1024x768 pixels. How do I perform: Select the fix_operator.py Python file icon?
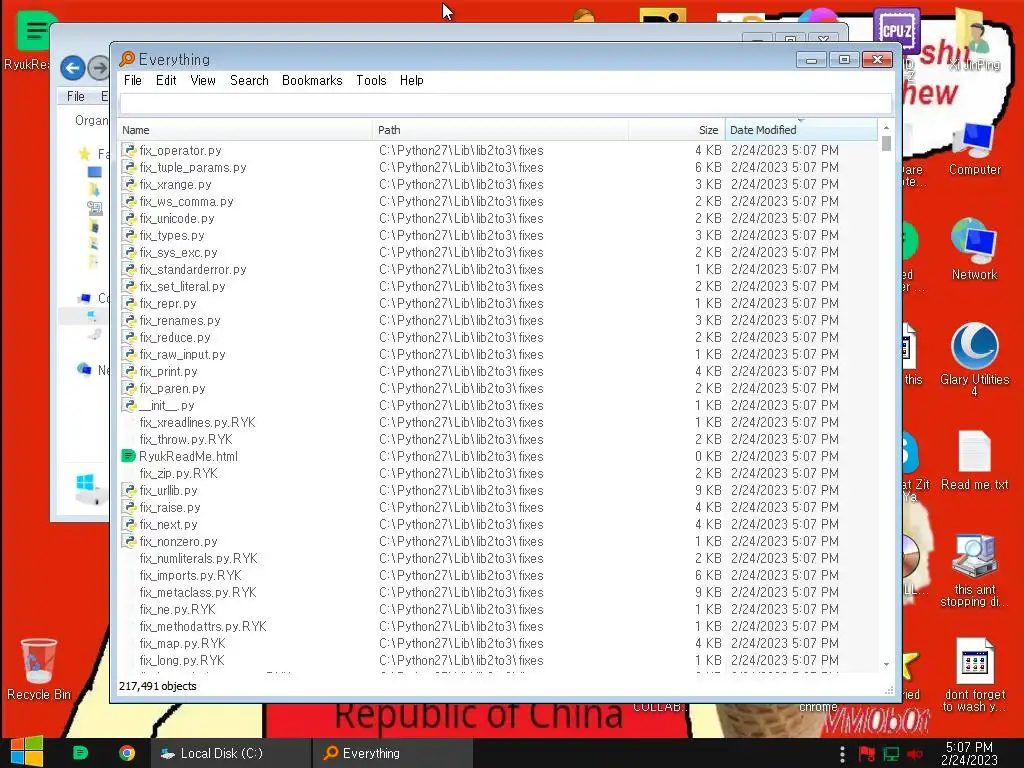pyautogui.click(x=129, y=150)
